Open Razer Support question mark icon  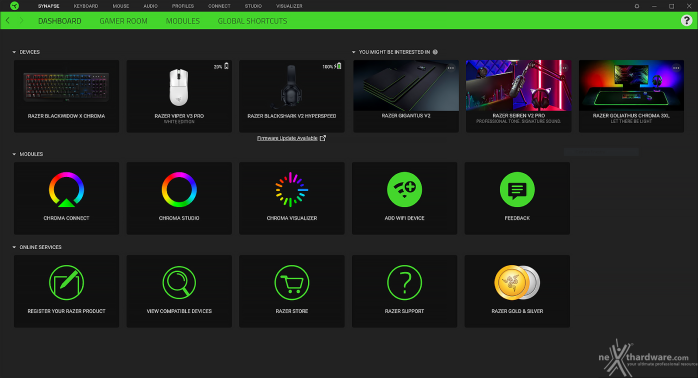(404, 282)
